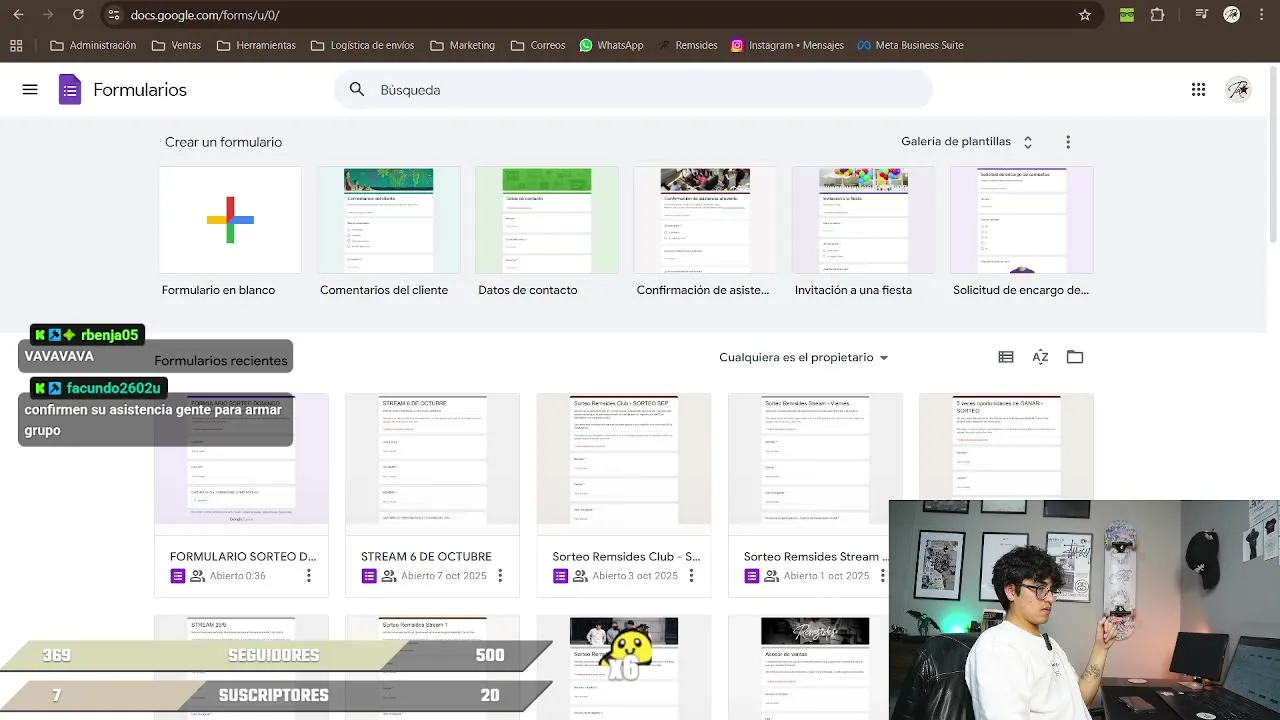Open the Sorteo Remsides Stream form thumbnail
The height and width of the screenshot is (720, 1280).
814,459
